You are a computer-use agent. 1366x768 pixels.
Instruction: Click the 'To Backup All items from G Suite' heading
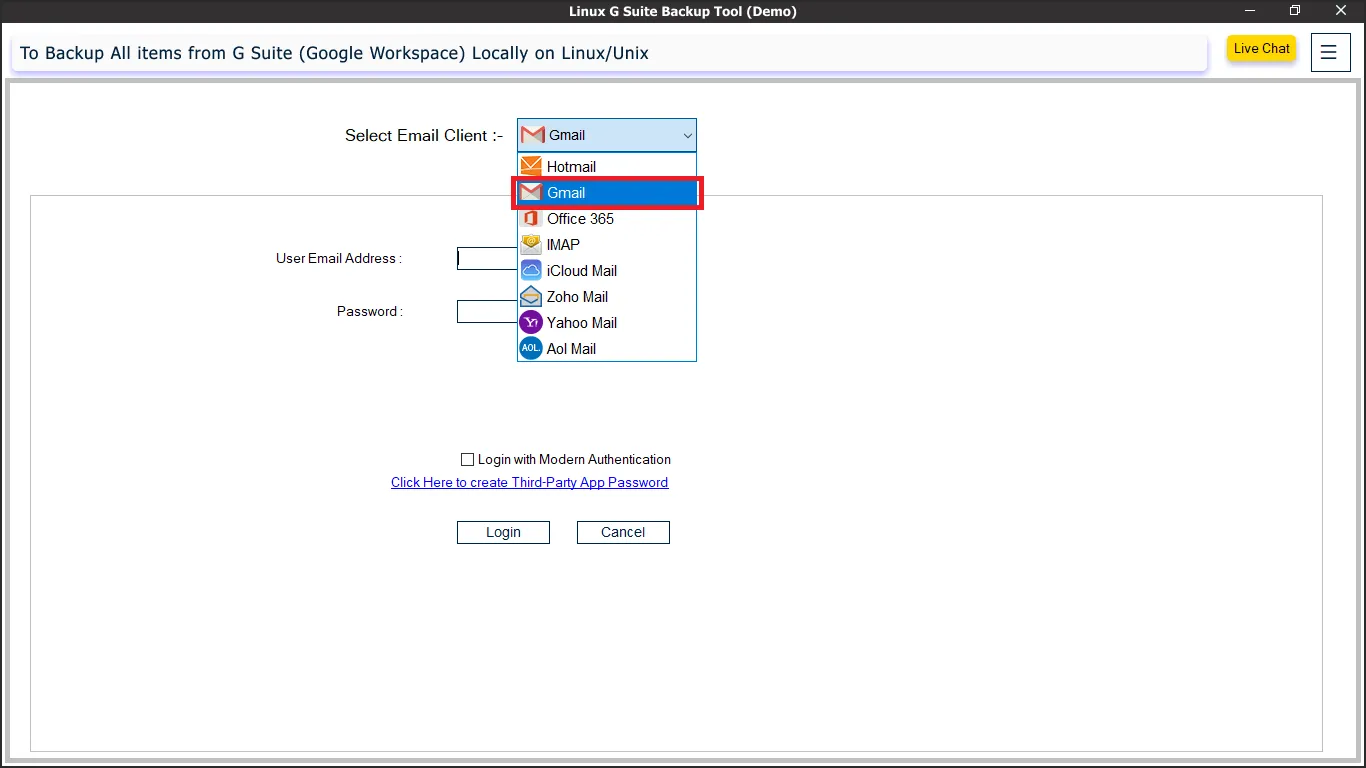[334, 53]
